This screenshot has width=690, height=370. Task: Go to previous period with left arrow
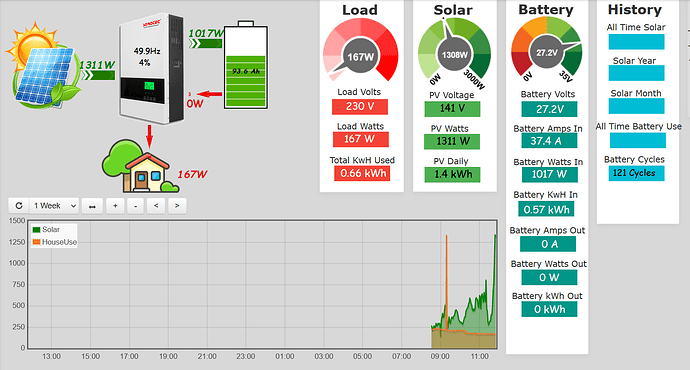point(156,206)
